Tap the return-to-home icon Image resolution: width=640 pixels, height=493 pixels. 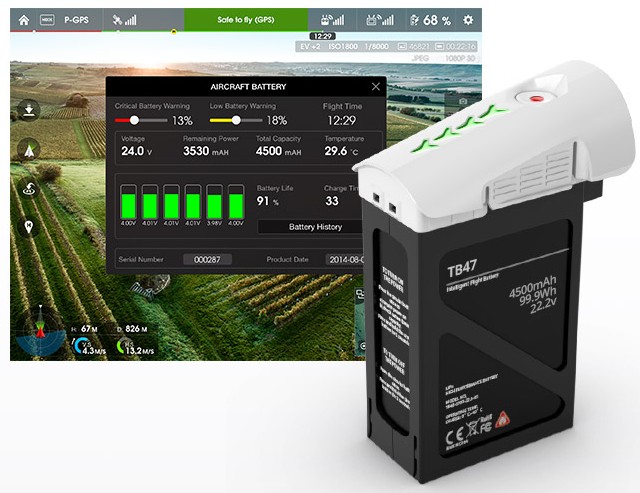pyautogui.click(x=29, y=188)
